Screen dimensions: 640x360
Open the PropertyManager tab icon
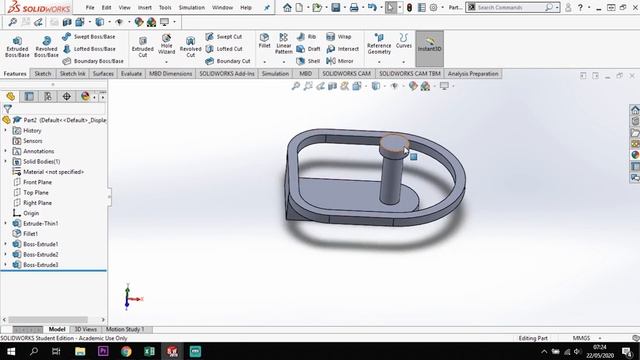tap(29, 96)
